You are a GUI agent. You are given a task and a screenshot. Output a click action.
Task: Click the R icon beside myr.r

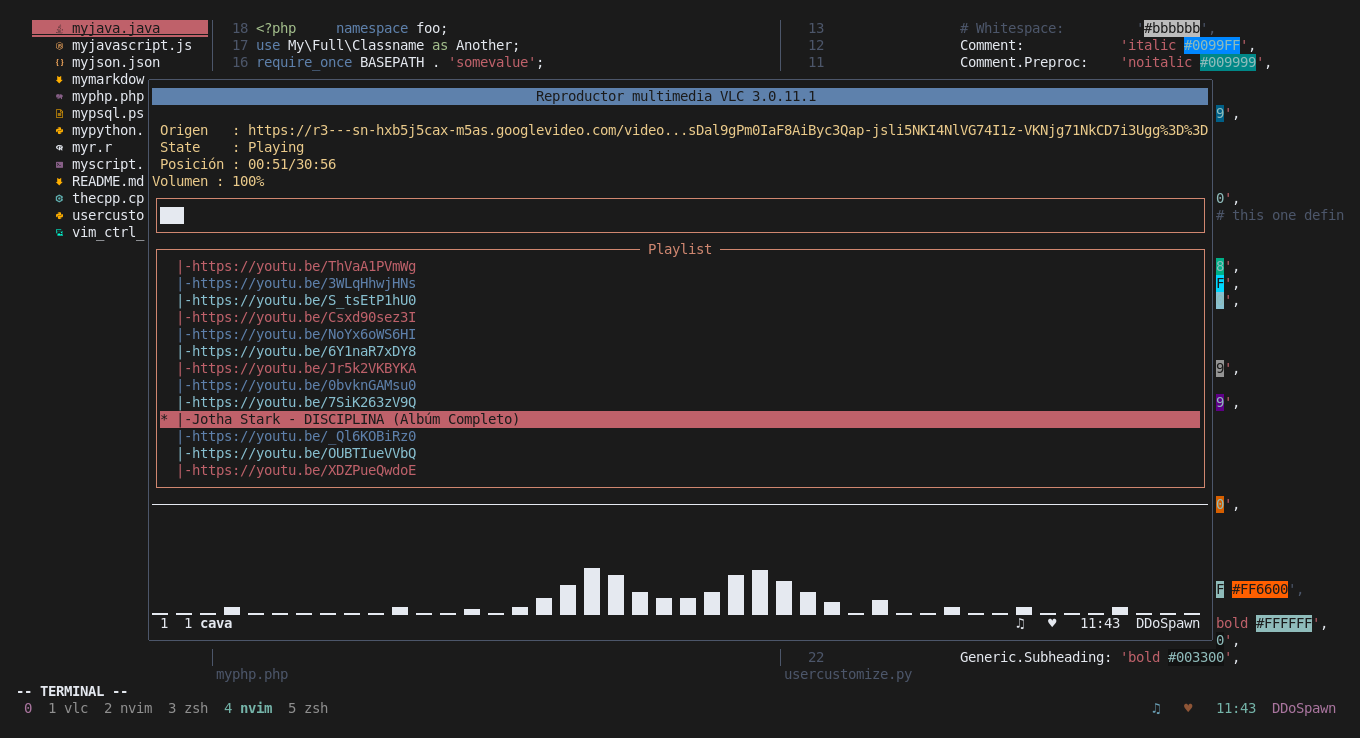59,147
